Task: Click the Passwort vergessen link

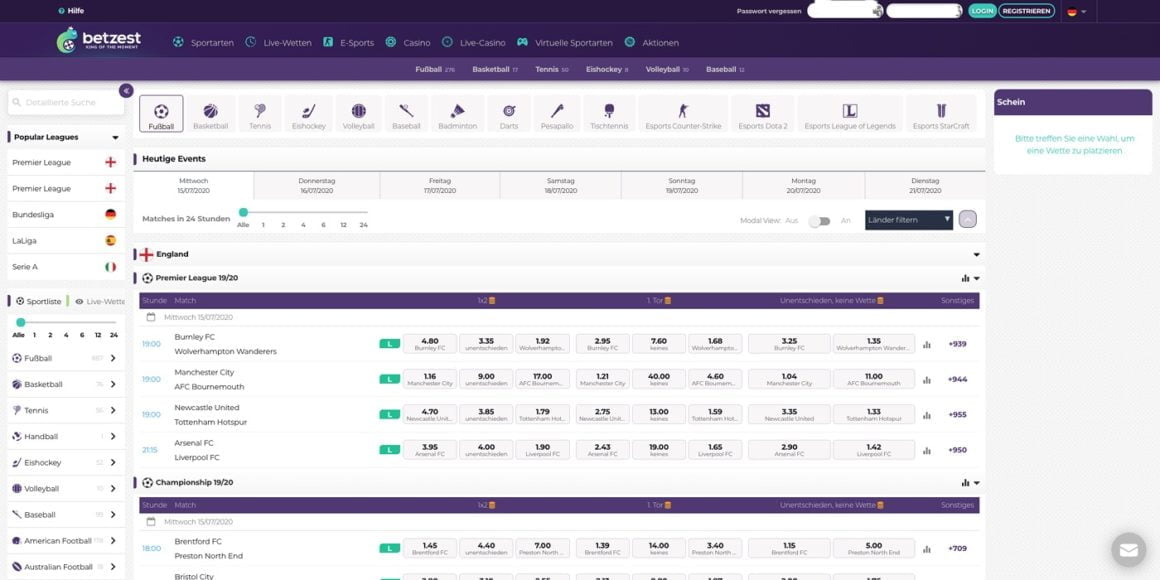Action: [769, 11]
